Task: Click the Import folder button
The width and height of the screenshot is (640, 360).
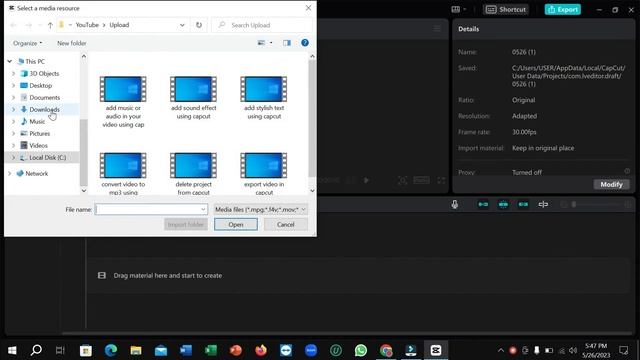Action: 186,224
